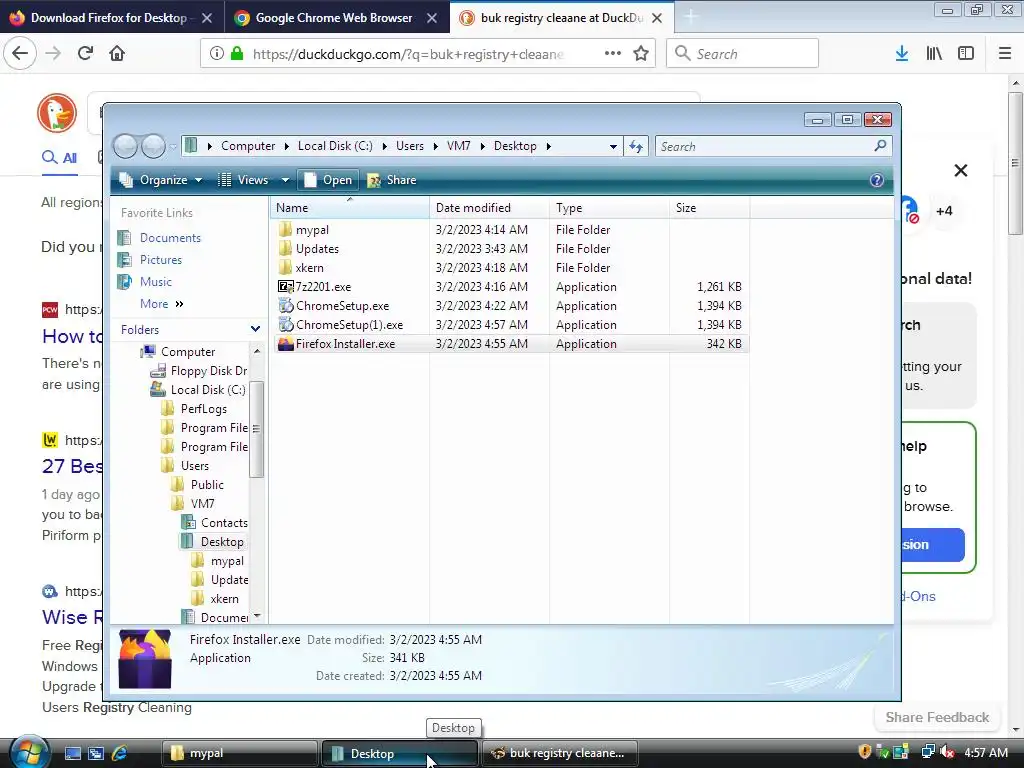Viewport: 1024px width, 768px height.
Task: Open Firefox home page icon
Action: pyautogui.click(x=117, y=54)
